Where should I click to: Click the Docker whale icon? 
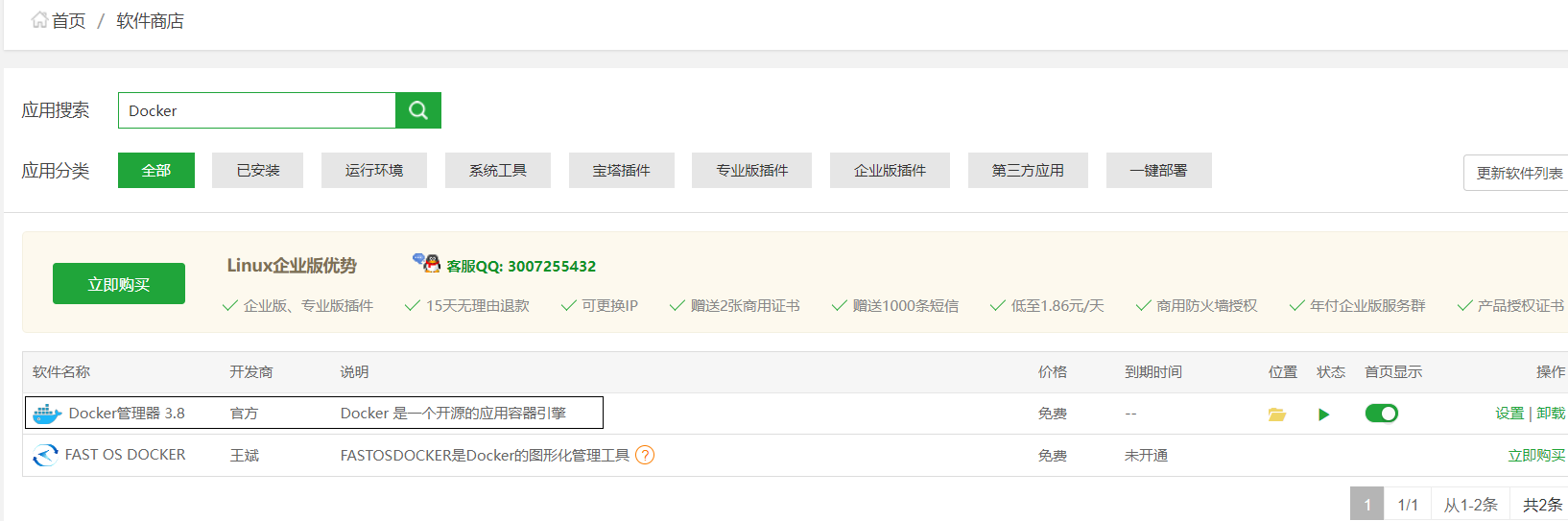pos(47,414)
